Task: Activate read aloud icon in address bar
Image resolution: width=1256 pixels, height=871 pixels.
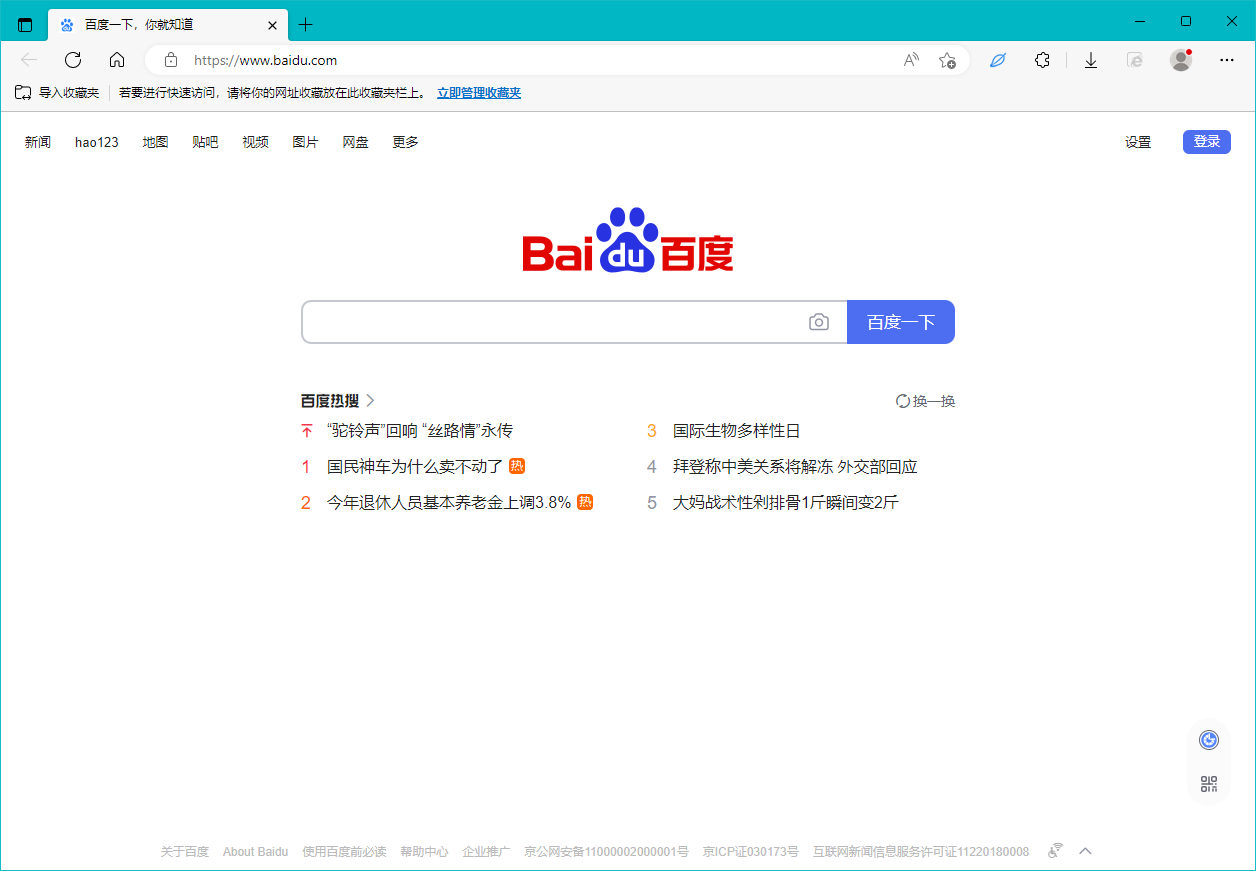Action: pyautogui.click(x=911, y=60)
